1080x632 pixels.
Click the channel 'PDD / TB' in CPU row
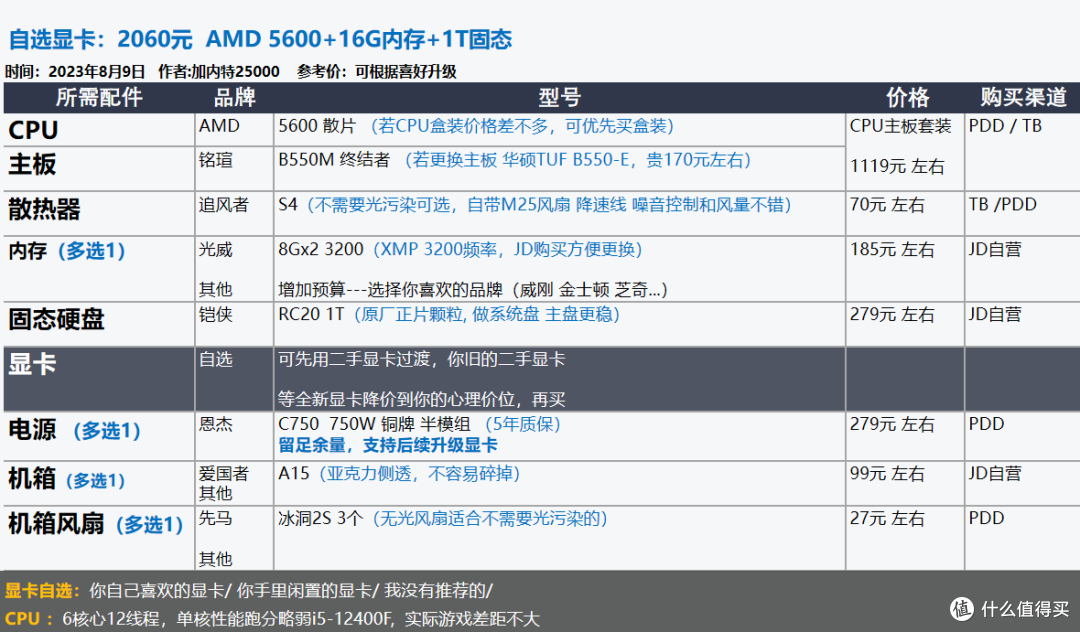pyautogui.click(x=1005, y=126)
